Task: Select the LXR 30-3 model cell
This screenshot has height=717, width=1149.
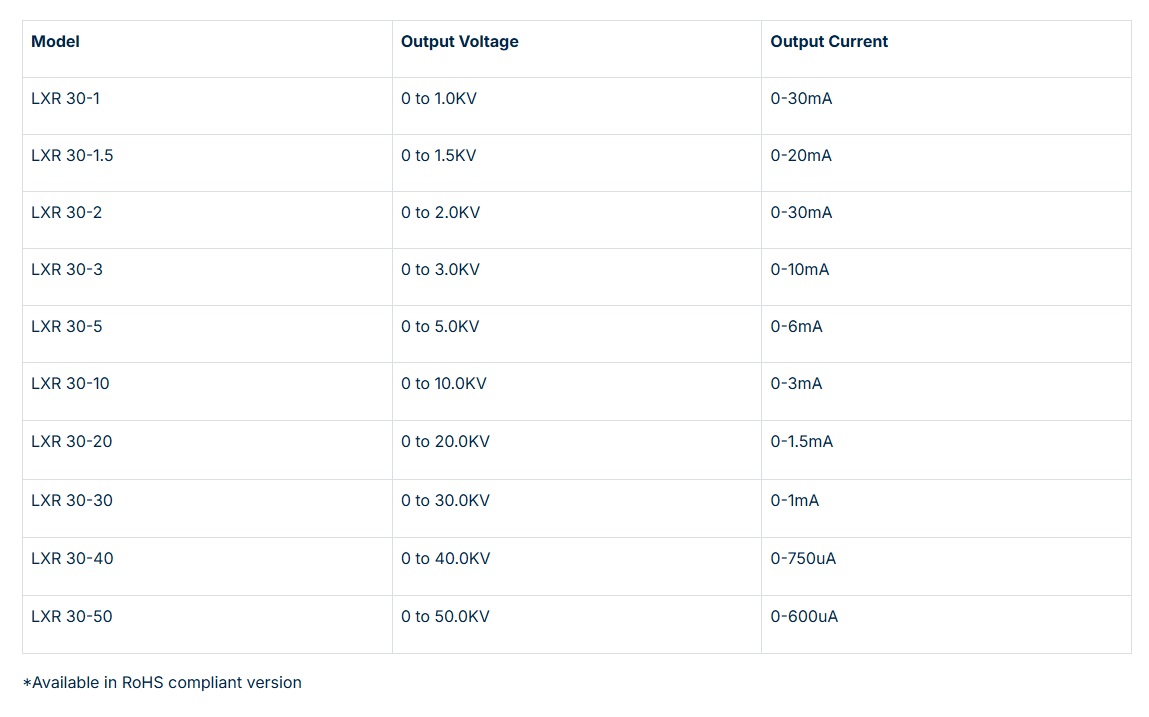Action: 67,270
